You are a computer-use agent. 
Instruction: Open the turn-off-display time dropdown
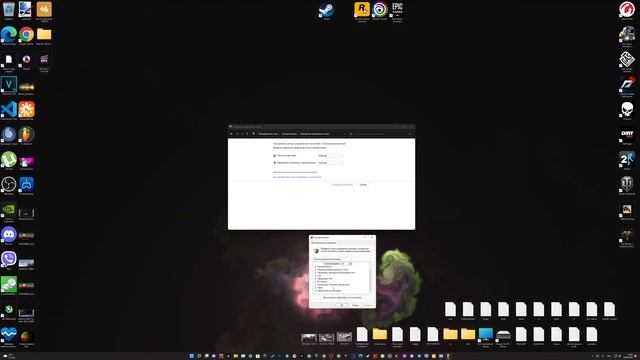tap(330, 156)
